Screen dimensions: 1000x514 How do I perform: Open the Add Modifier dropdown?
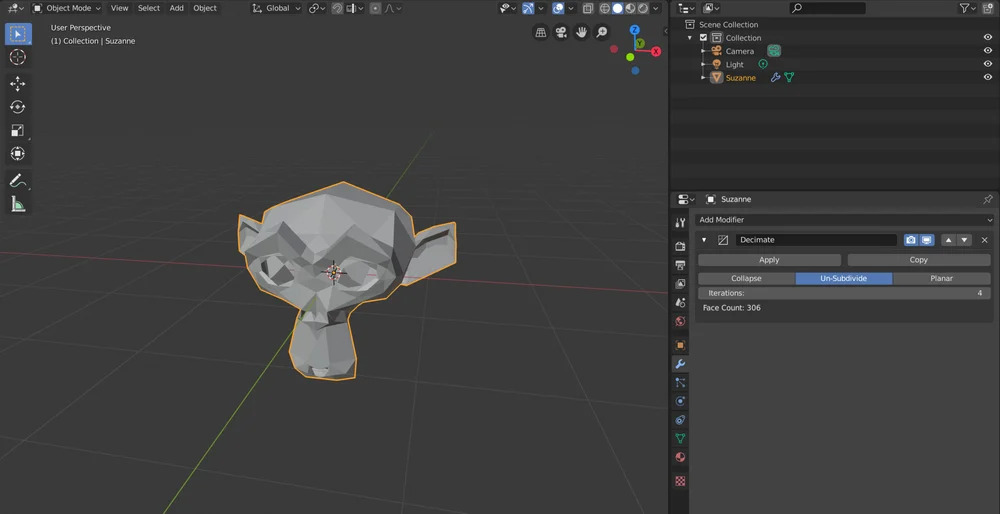click(x=844, y=220)
